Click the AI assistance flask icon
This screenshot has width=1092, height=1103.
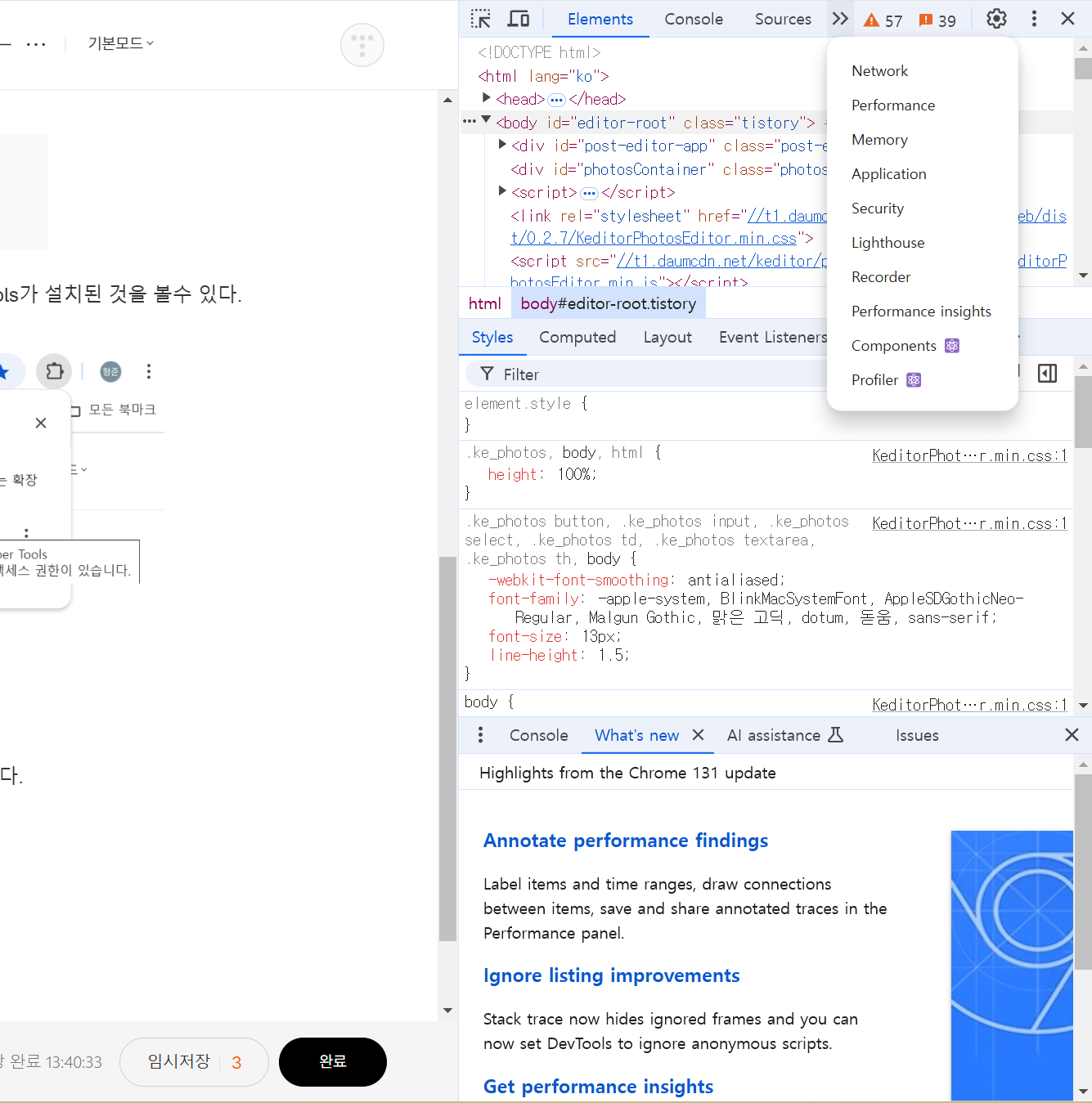(835, 734)
